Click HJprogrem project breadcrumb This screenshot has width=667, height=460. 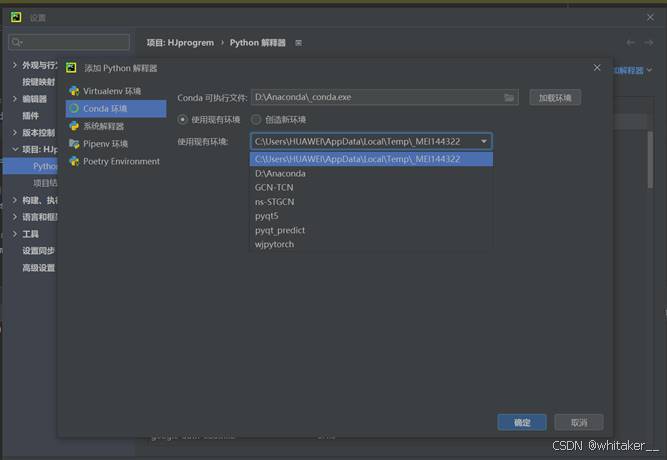point(180,43)
